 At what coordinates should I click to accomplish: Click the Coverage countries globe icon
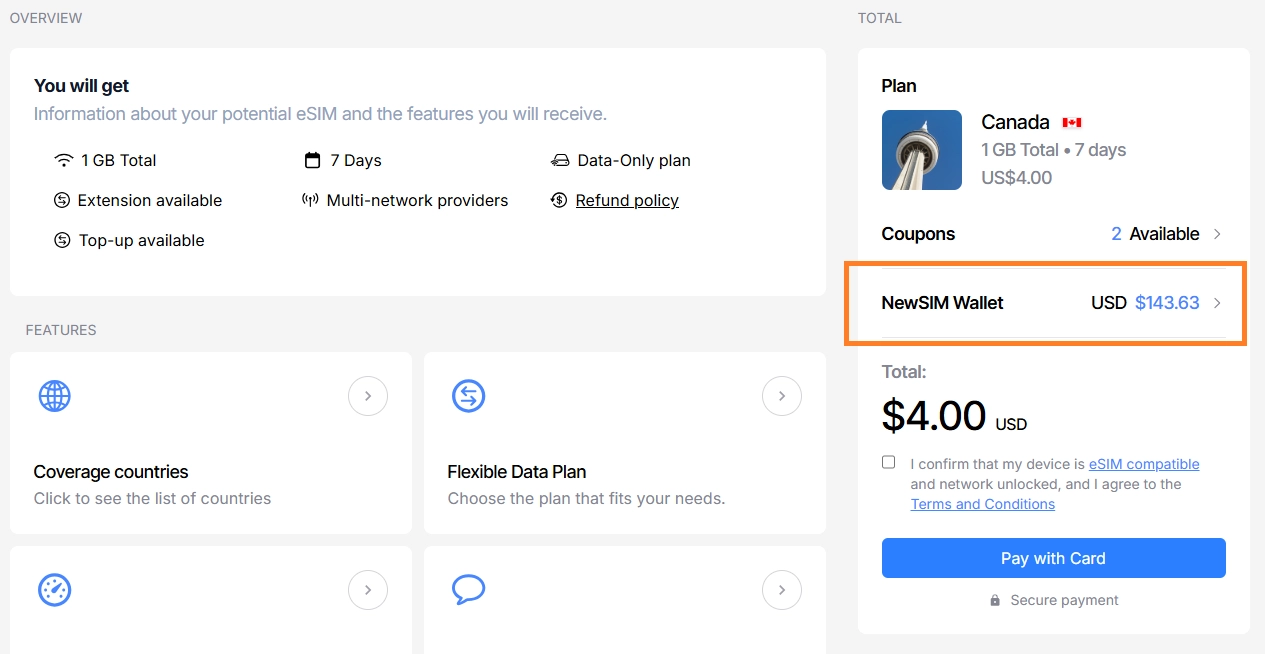(54, 396)
